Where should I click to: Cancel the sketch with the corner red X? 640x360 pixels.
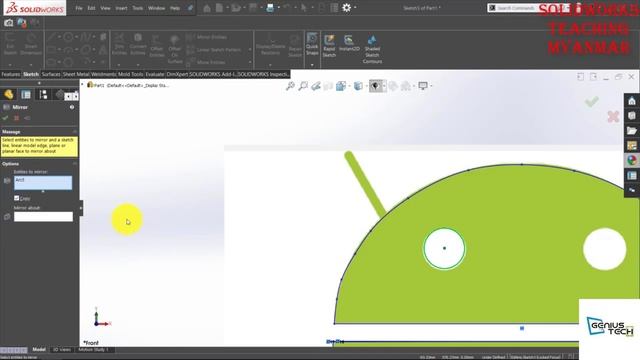click(613, 116)
